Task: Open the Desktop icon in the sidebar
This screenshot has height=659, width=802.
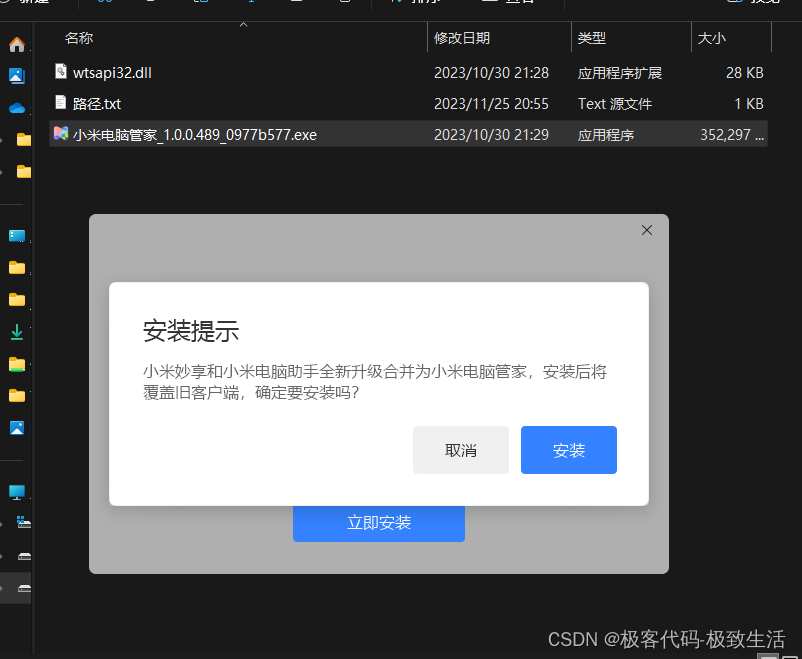Action: [17, 235]
